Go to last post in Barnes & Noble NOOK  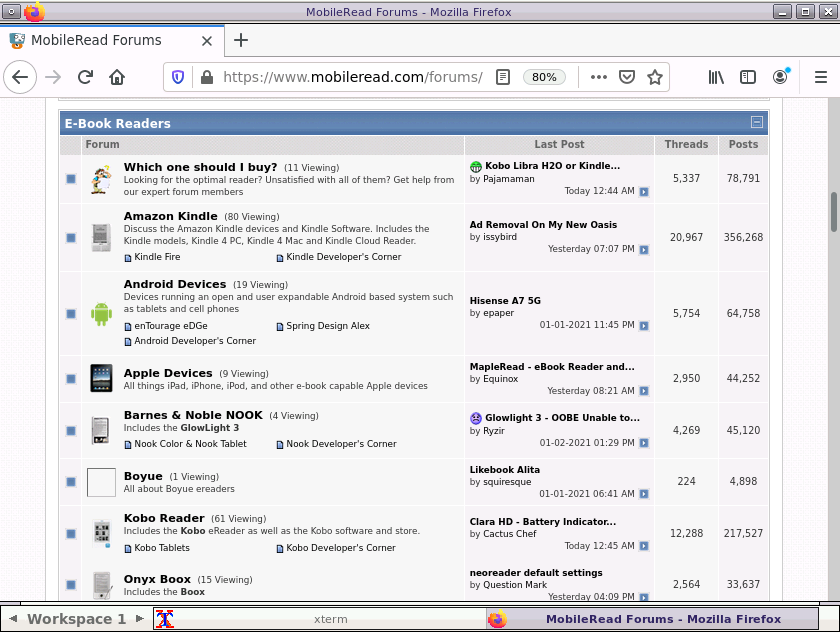point(644,443)
